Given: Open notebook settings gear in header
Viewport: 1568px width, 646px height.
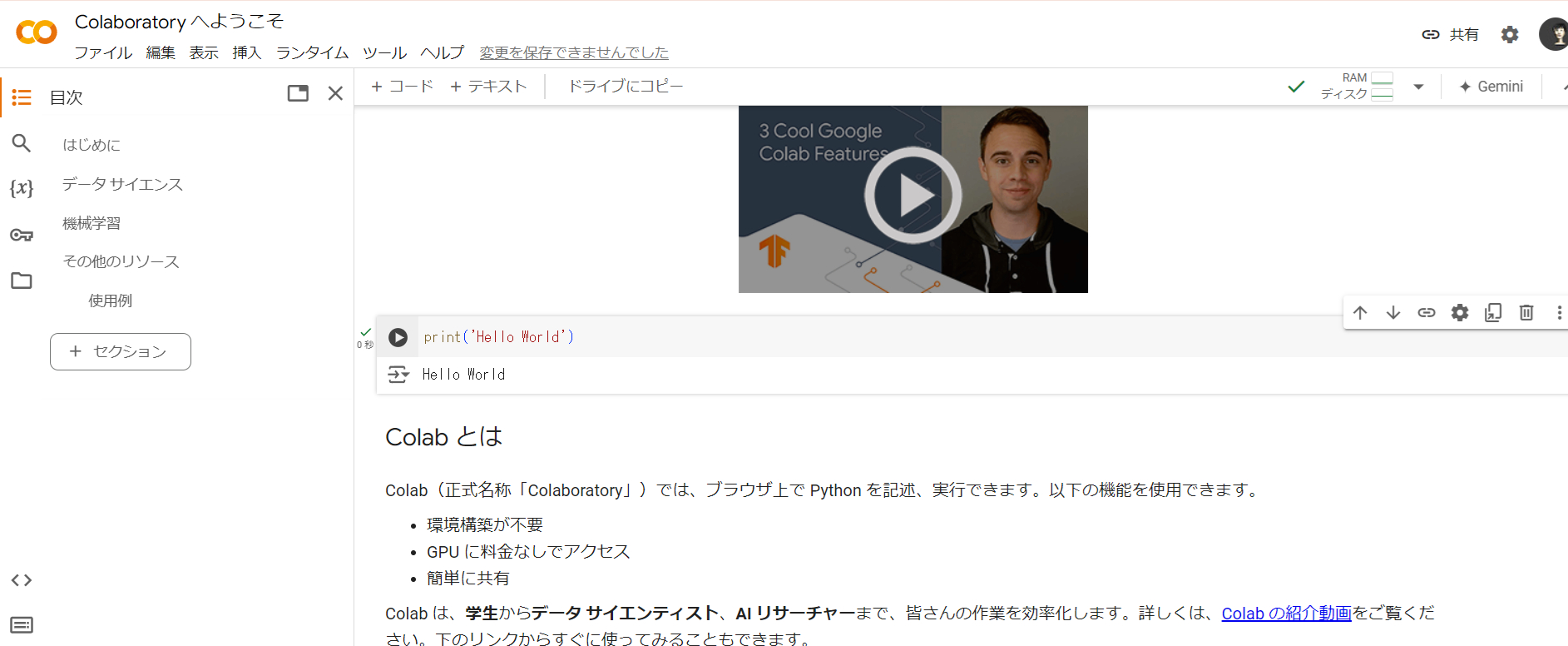Looking at the screenshot, I should pos(1510,34).
